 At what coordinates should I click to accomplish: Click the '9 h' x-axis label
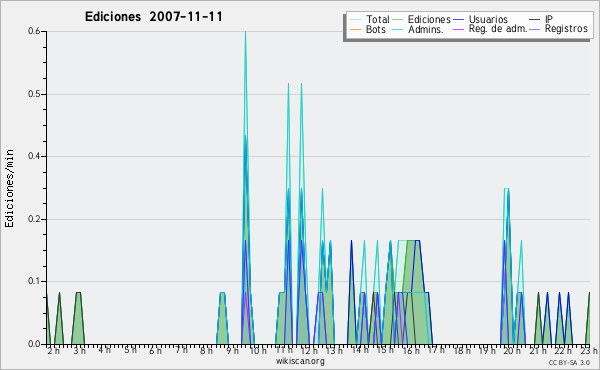(232, 351)
